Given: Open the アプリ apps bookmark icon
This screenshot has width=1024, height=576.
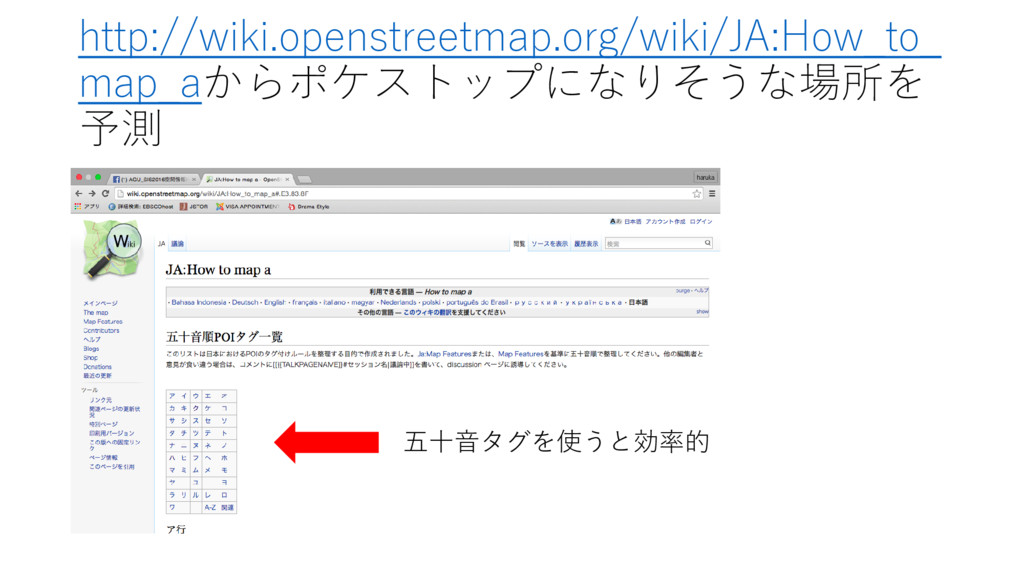Looking at the screenshot, I should click(87, 206).
